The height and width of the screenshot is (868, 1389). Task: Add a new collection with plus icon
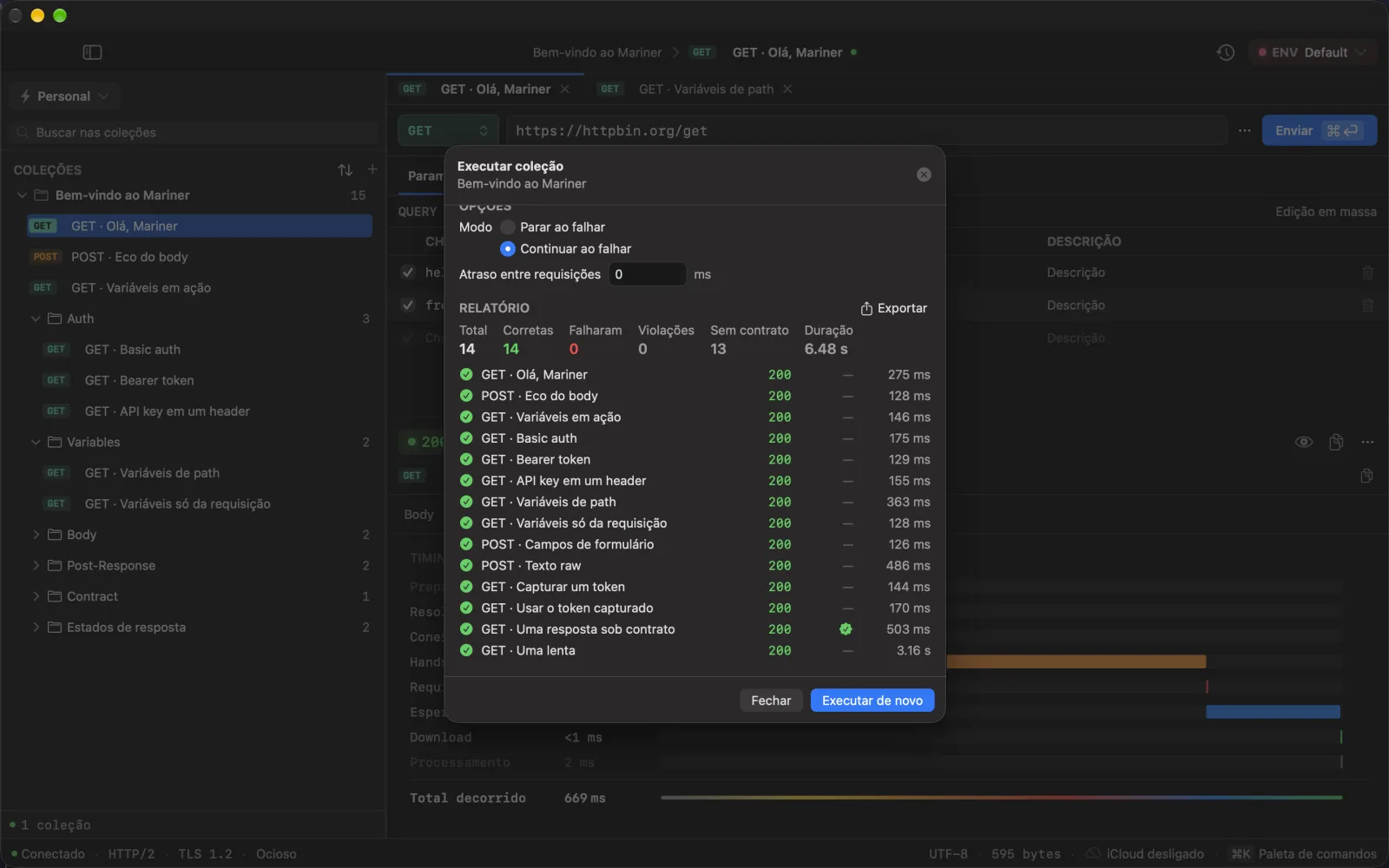[x=372, y=169]
